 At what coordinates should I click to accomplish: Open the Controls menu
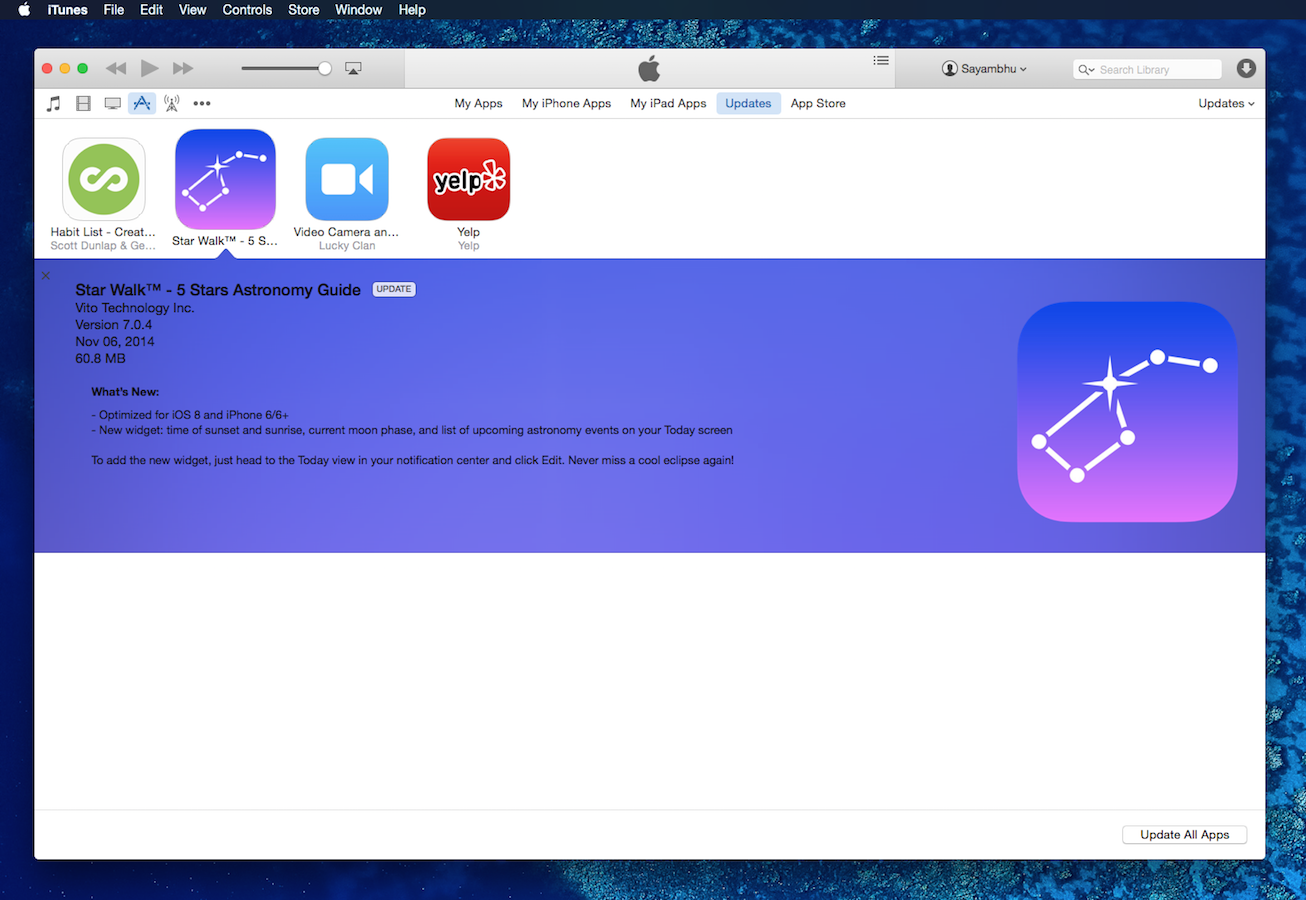247,10
